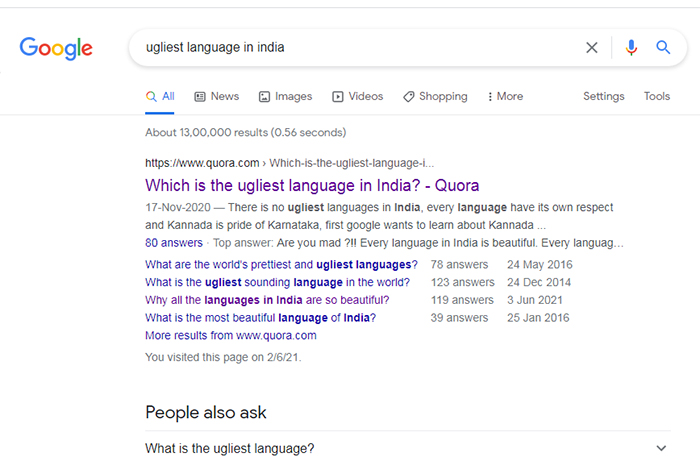
Task: Start voice search with microphone icon
Action: point(631,47)
